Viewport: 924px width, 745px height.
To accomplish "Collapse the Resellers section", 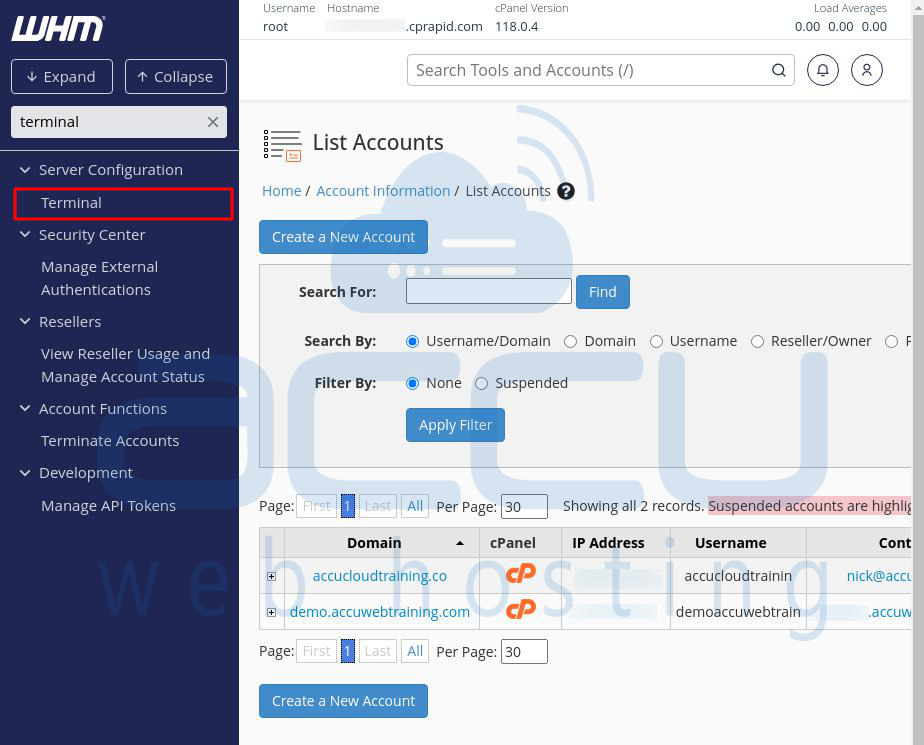I will tap(25, 321).
